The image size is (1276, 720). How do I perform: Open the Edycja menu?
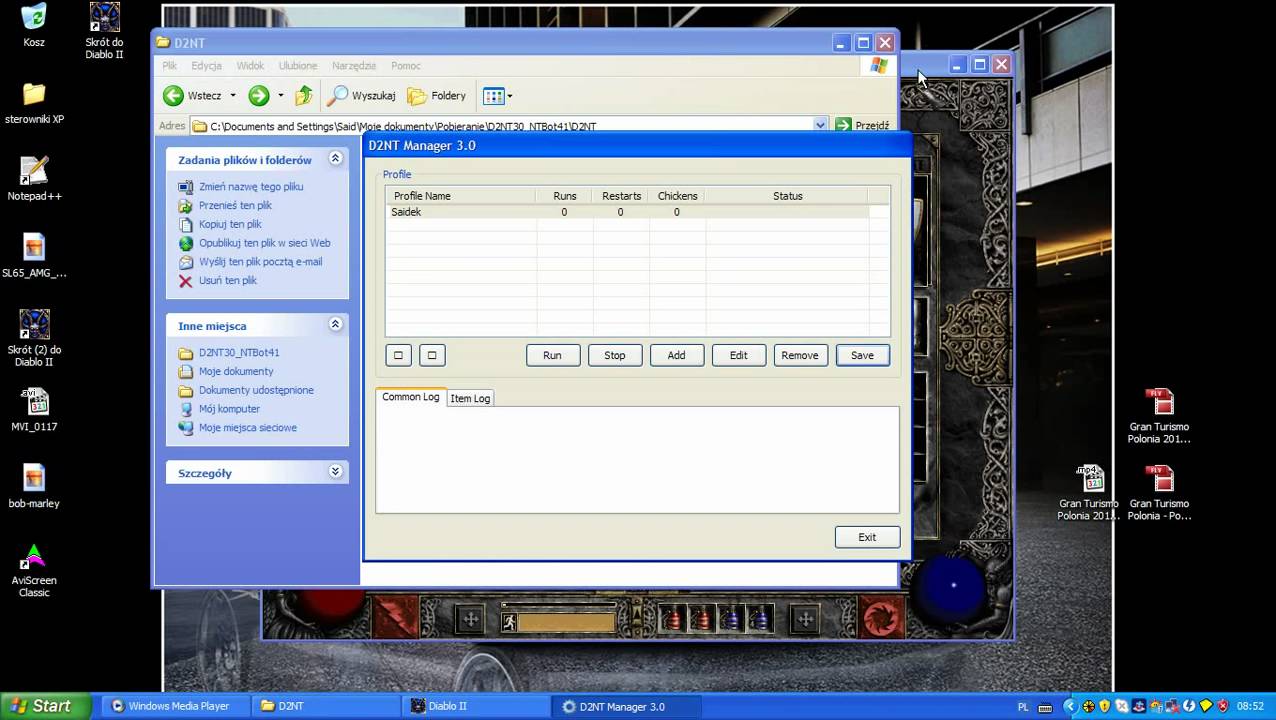click(206, 66)
